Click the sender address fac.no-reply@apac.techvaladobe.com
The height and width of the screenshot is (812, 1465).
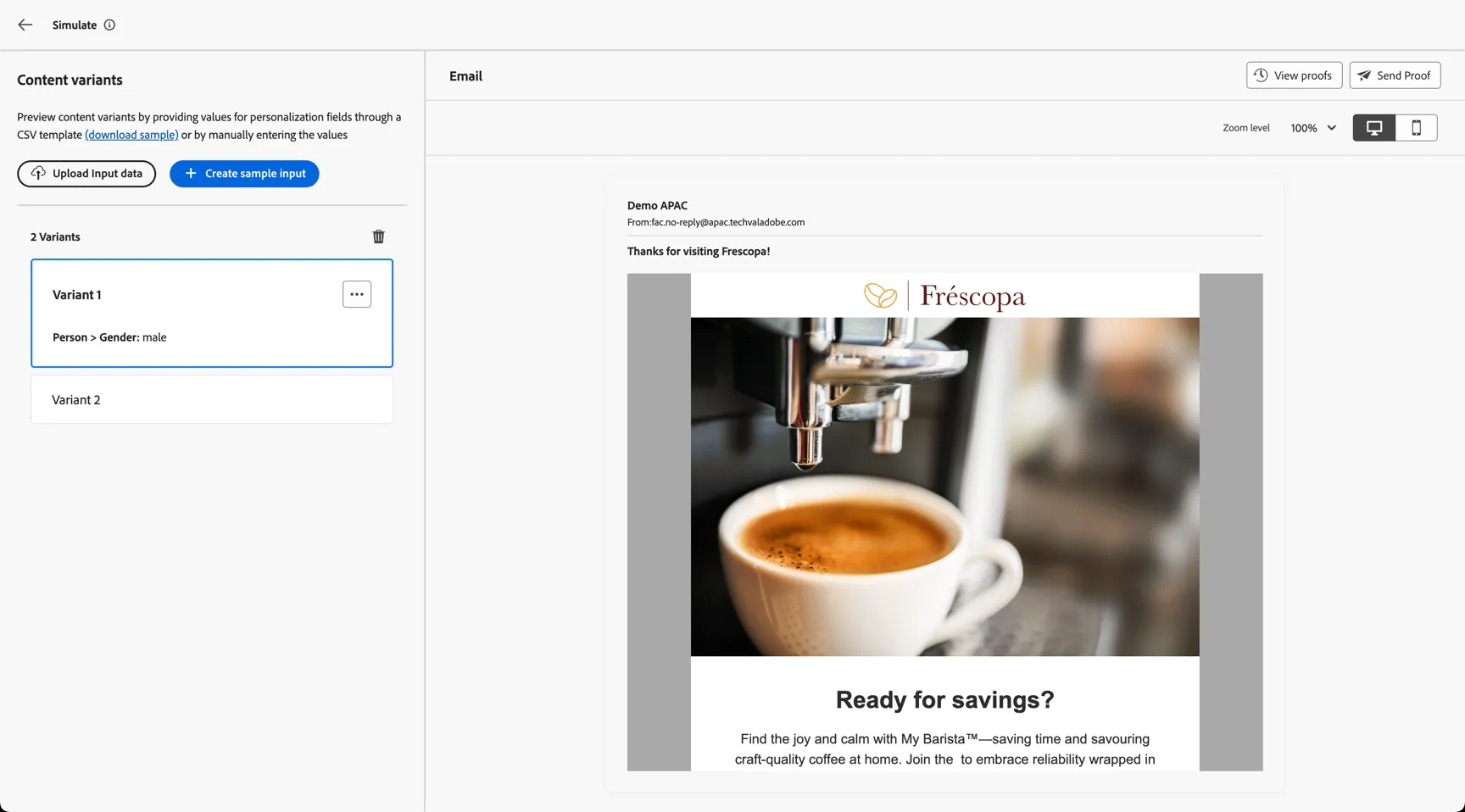click(728, 223)
